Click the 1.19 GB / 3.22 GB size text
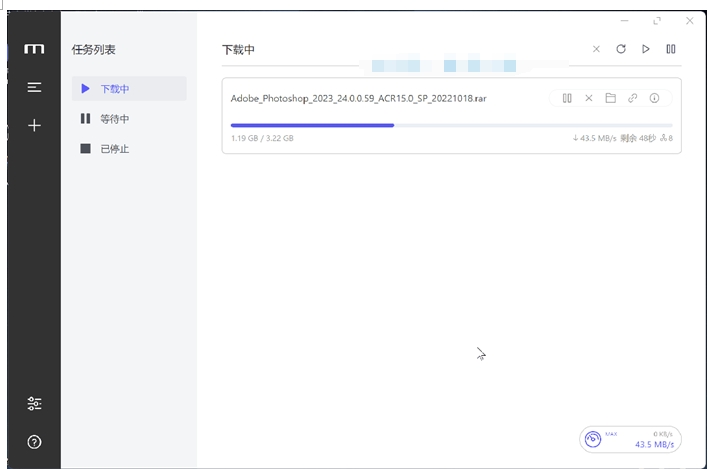 point(262,138)
